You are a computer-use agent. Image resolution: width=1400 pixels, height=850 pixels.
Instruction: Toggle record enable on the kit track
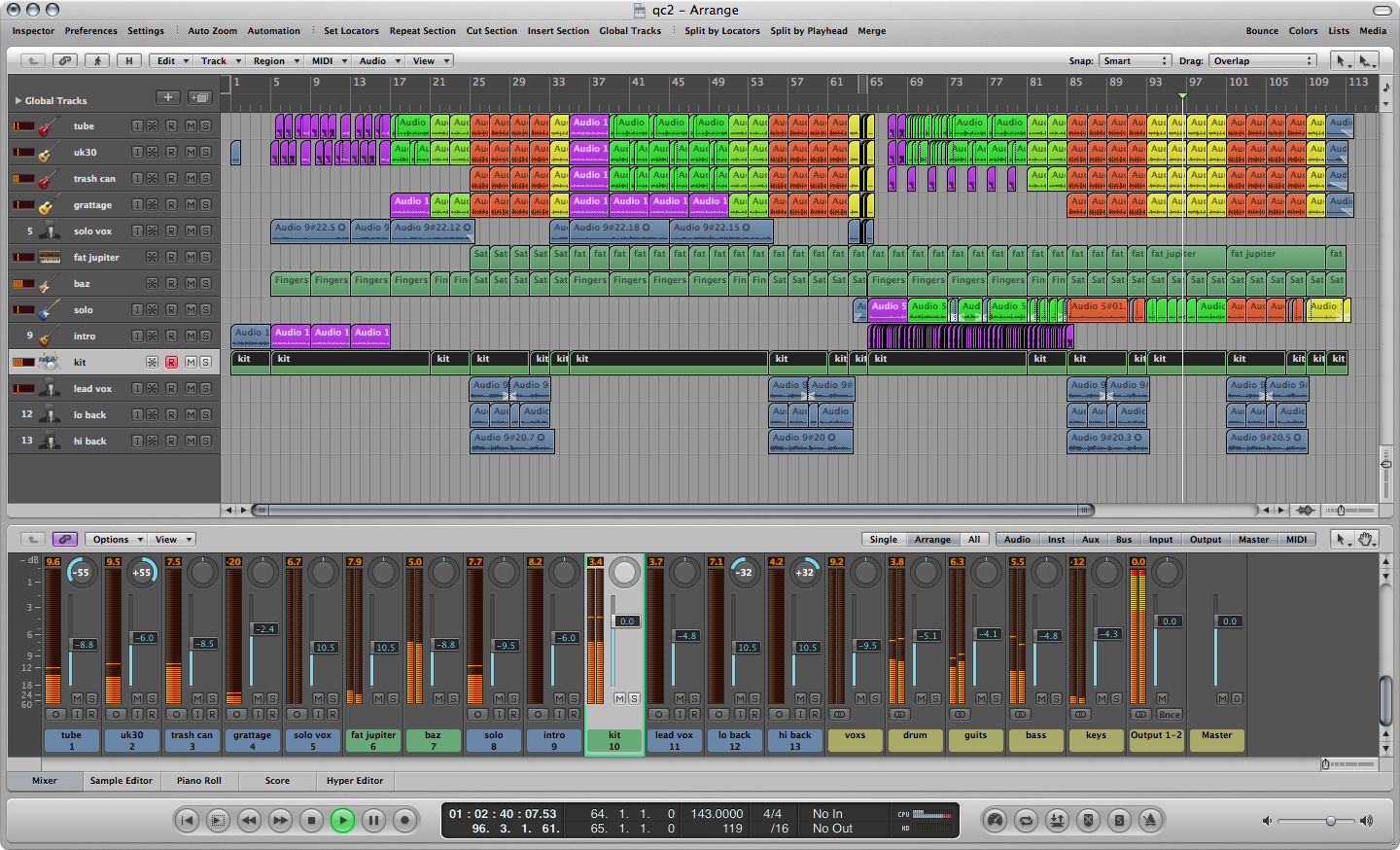coord(171,362)
